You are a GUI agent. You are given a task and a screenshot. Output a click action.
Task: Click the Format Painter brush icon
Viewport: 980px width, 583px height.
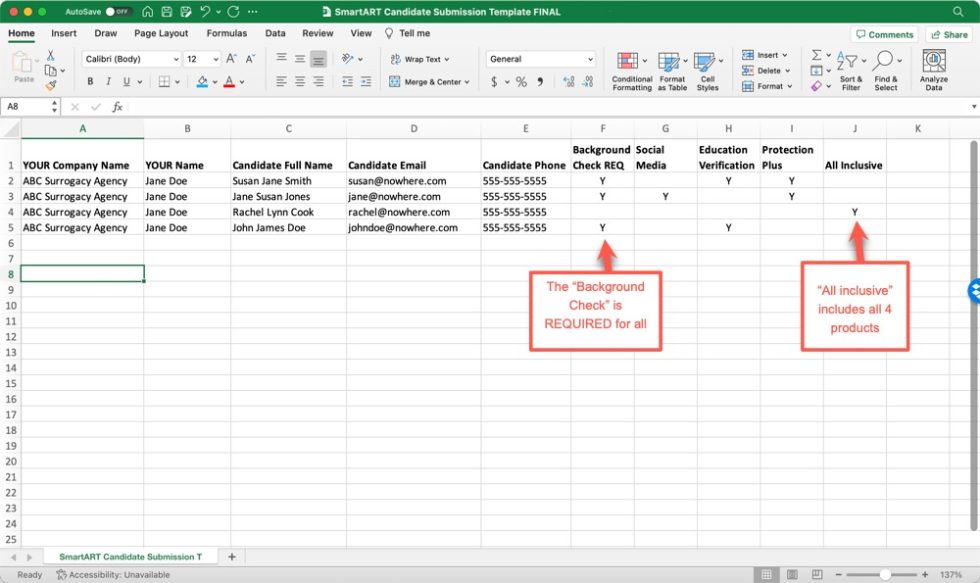click(51, 86)
